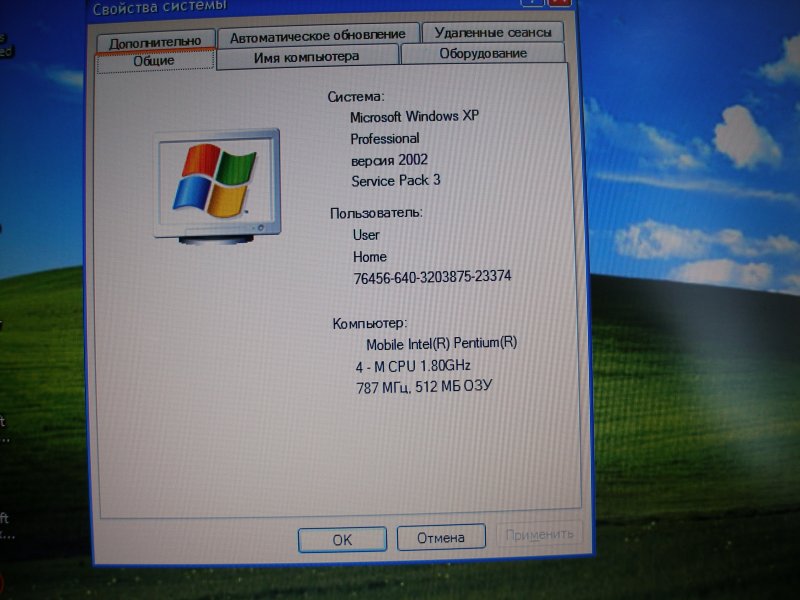Click the Windows XP logo monitor image
The image size is (800, 600).
(x=216, y=183)
